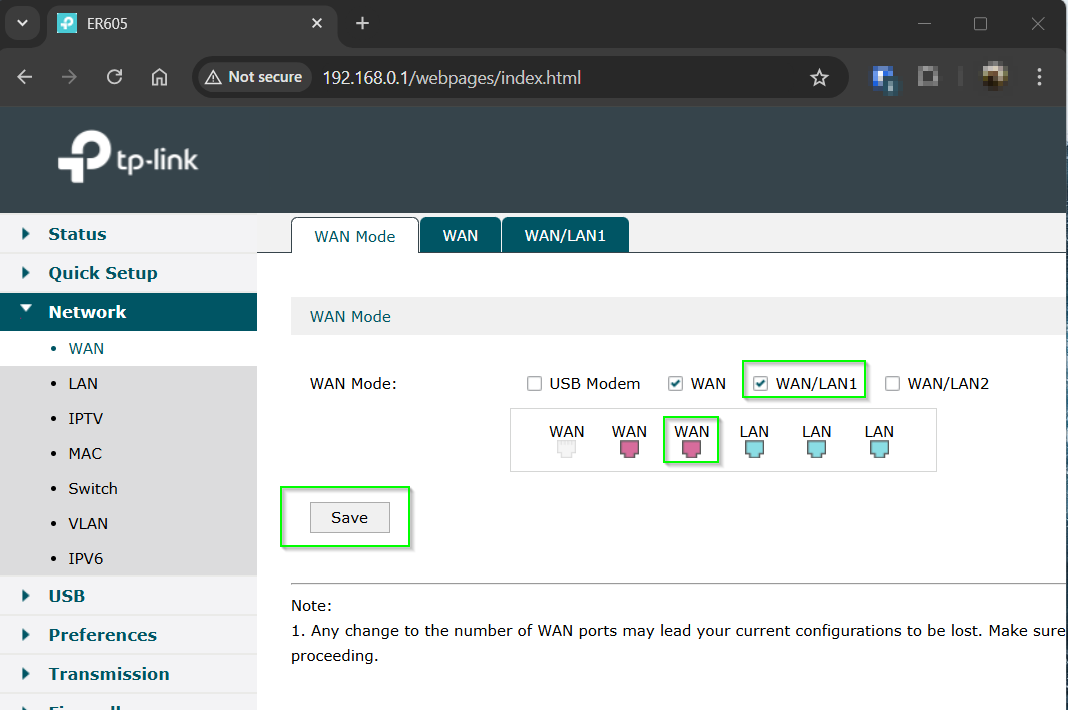The height and width of the screenshot is (710, 1068).
Task: Click the last LAN port icon
Action: [879, 447]
